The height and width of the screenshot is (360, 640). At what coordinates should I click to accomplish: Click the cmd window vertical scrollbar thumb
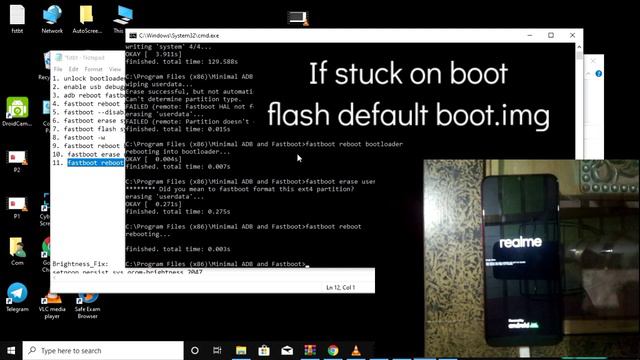579,56
